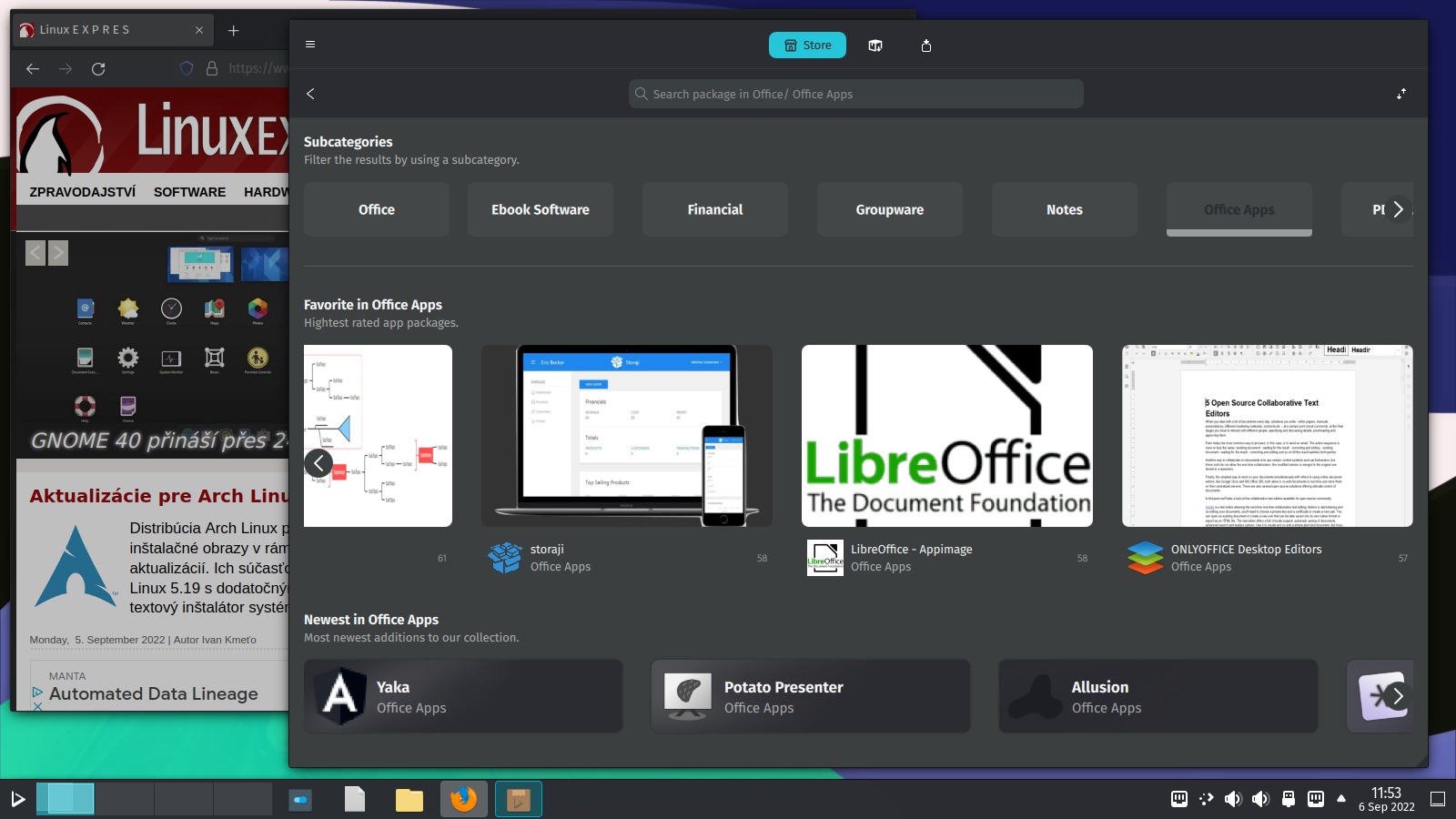The image size is (1456, 819).
Task: Open the LibreOffice Document Foundation thumbnail
Action: pyautogui.click(x=947, y=436)
